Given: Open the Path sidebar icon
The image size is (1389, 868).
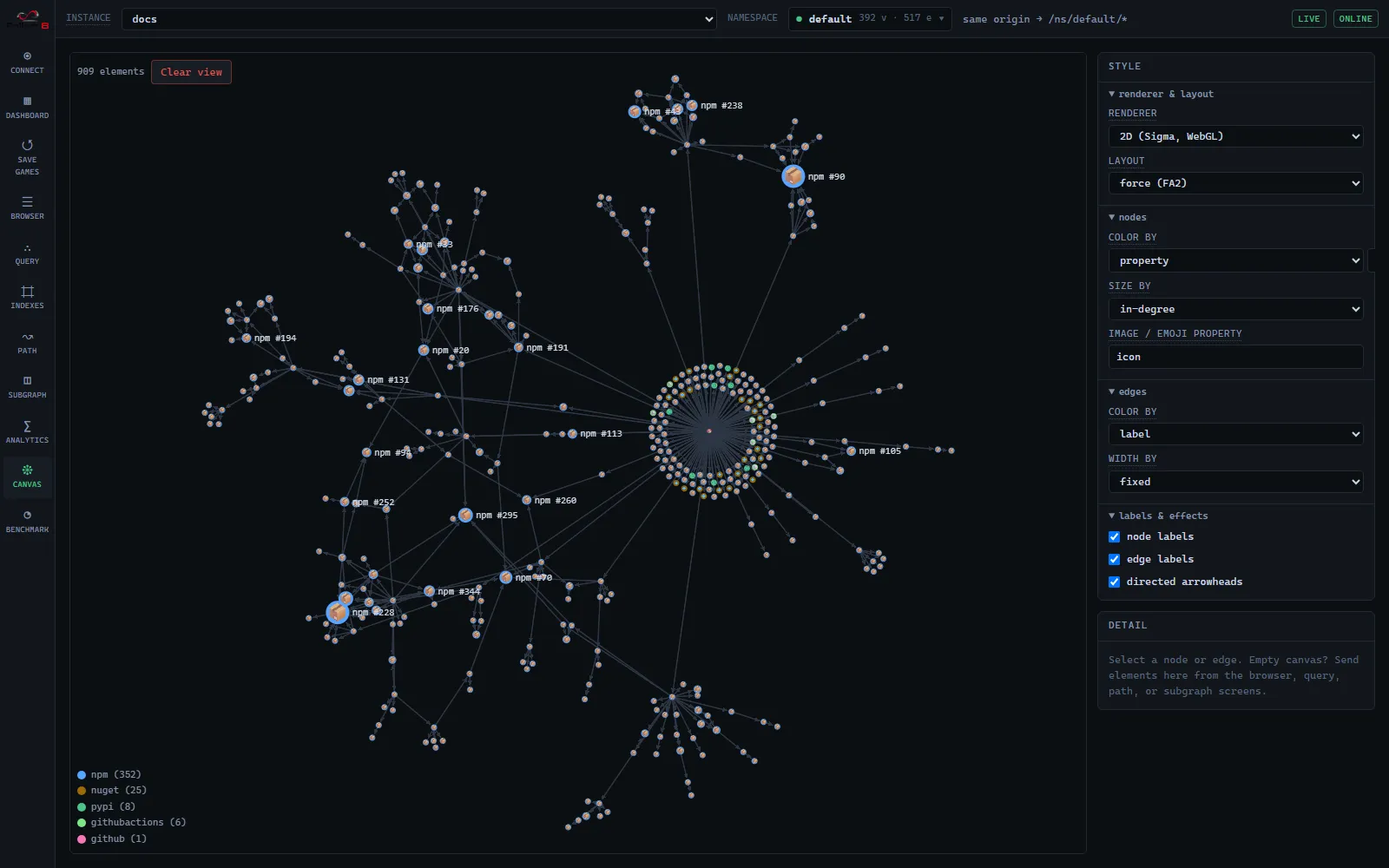Looking at the screenshot, I should (x=27, y=343).
